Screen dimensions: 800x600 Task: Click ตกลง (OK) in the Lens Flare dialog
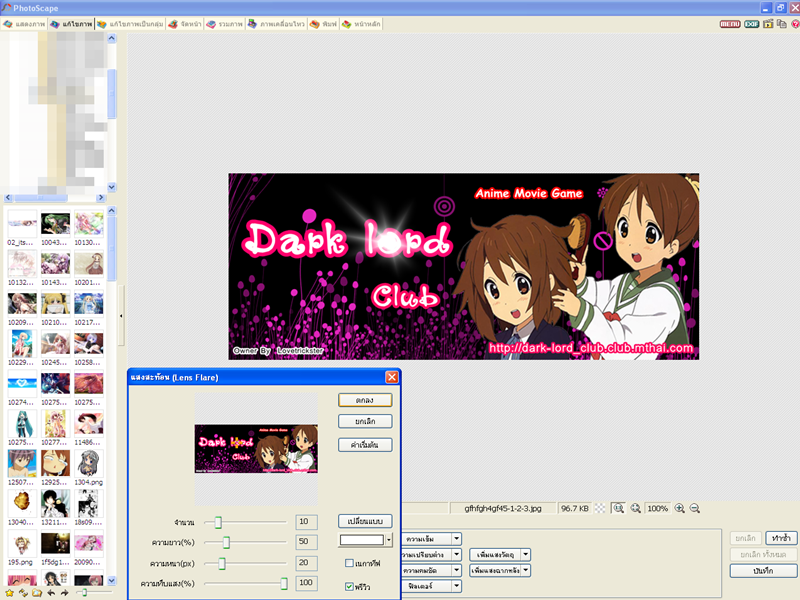click(365, 400)
